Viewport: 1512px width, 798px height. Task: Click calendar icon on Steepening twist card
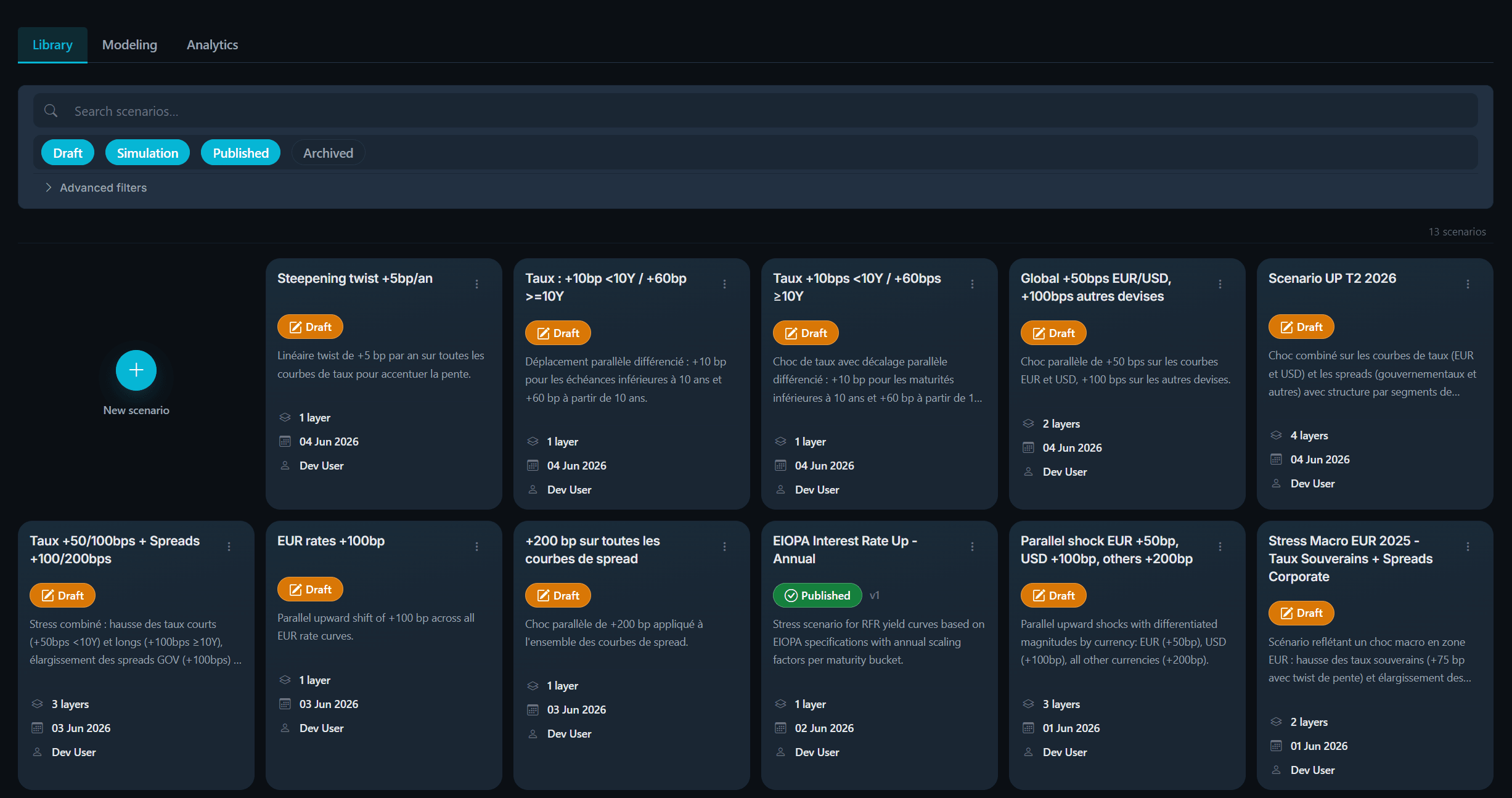pyautogui.click(x=285, y=441)
